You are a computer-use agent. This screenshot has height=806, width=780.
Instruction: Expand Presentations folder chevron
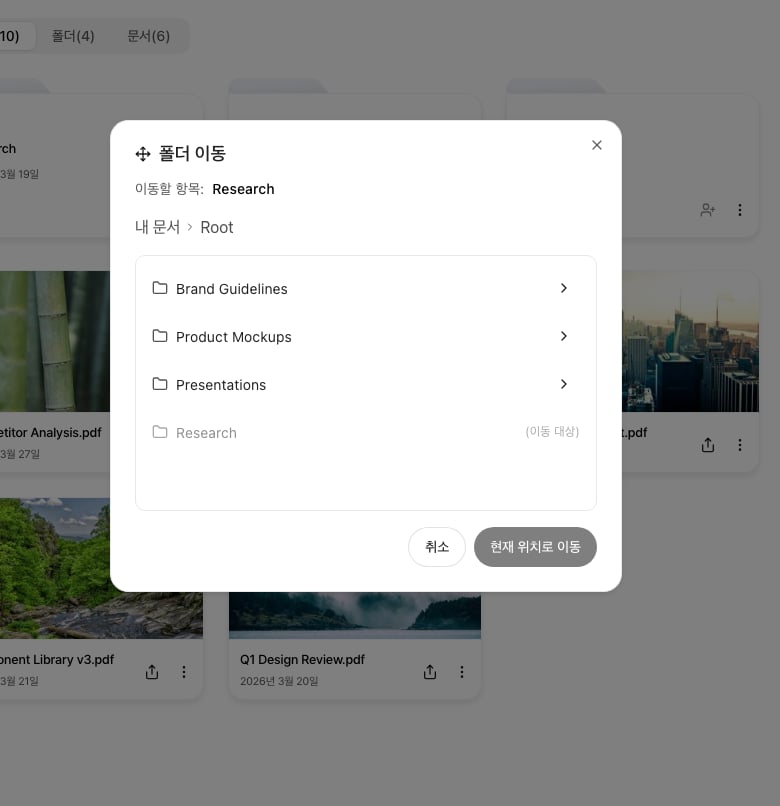point(564,384)
